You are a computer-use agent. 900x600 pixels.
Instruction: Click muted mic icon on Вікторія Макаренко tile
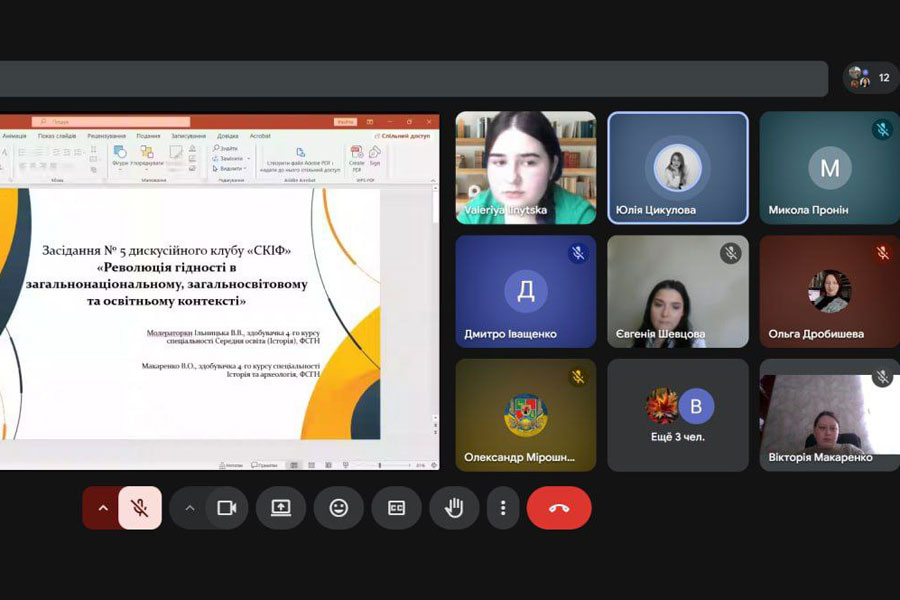click(x=882, y=377)
